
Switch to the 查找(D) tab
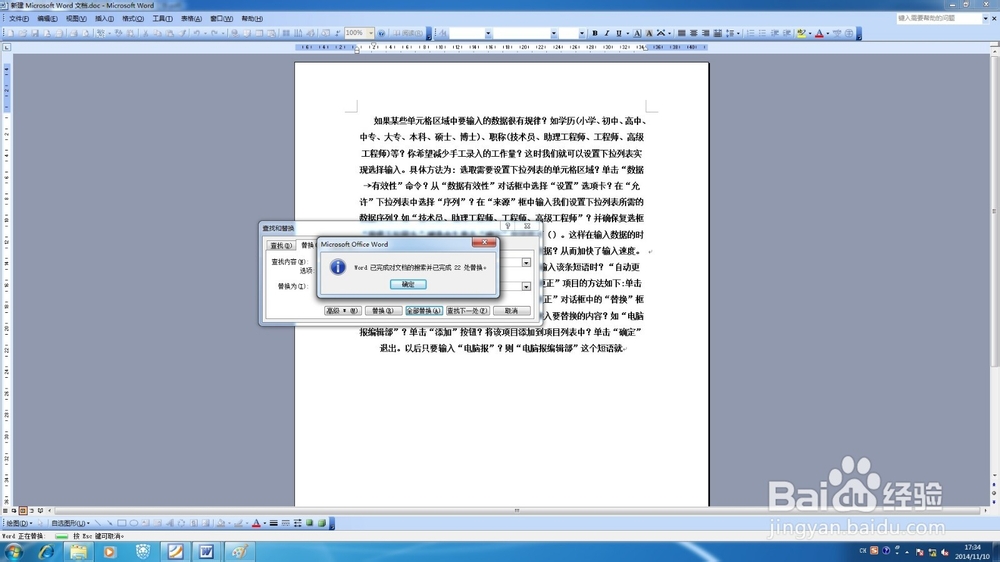click(x=281, y=246)
